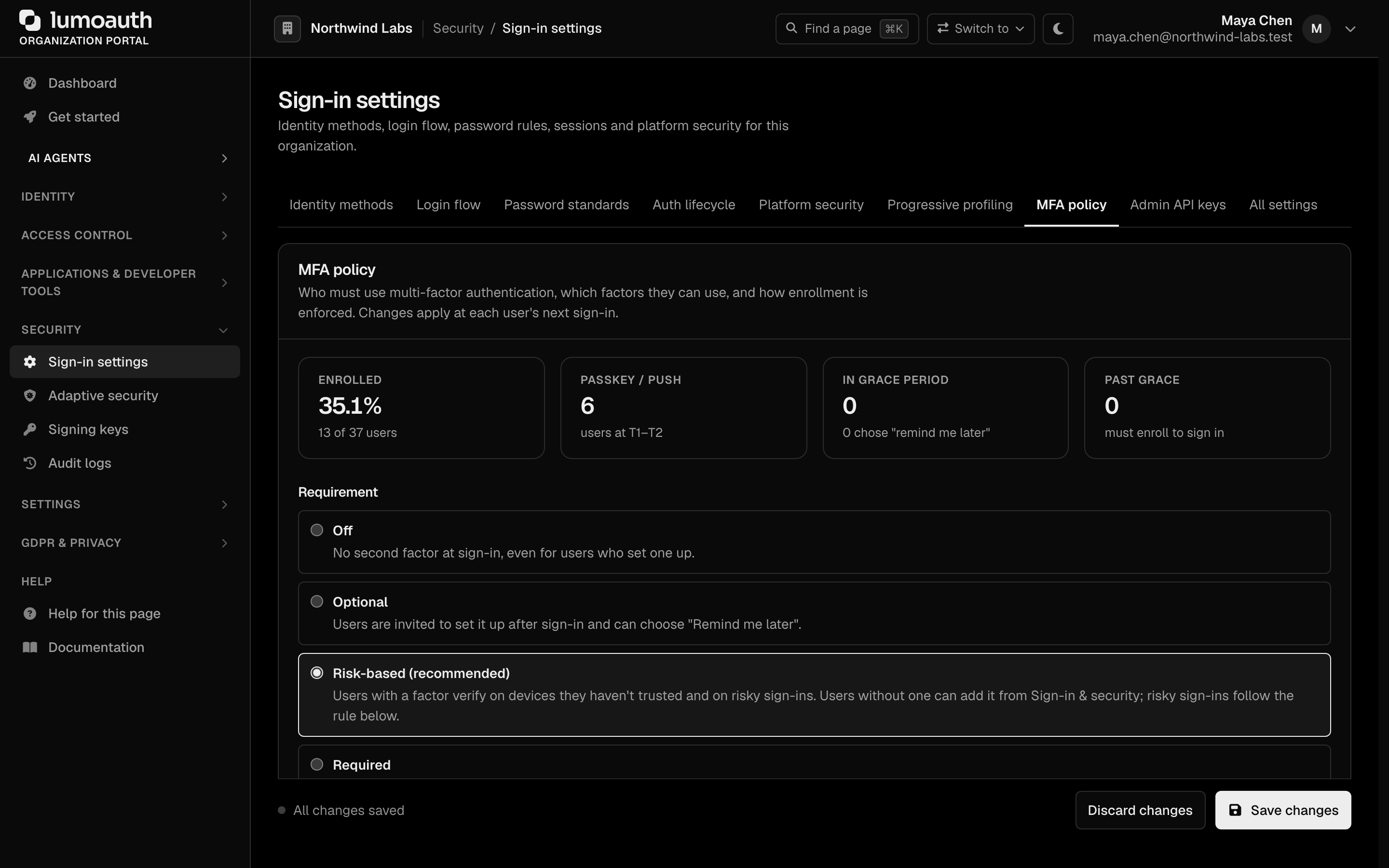Viewport: 1389px width, 868px height.
Task: Click the Sign-in settings gear icon
Action: (x=30, y=362)
